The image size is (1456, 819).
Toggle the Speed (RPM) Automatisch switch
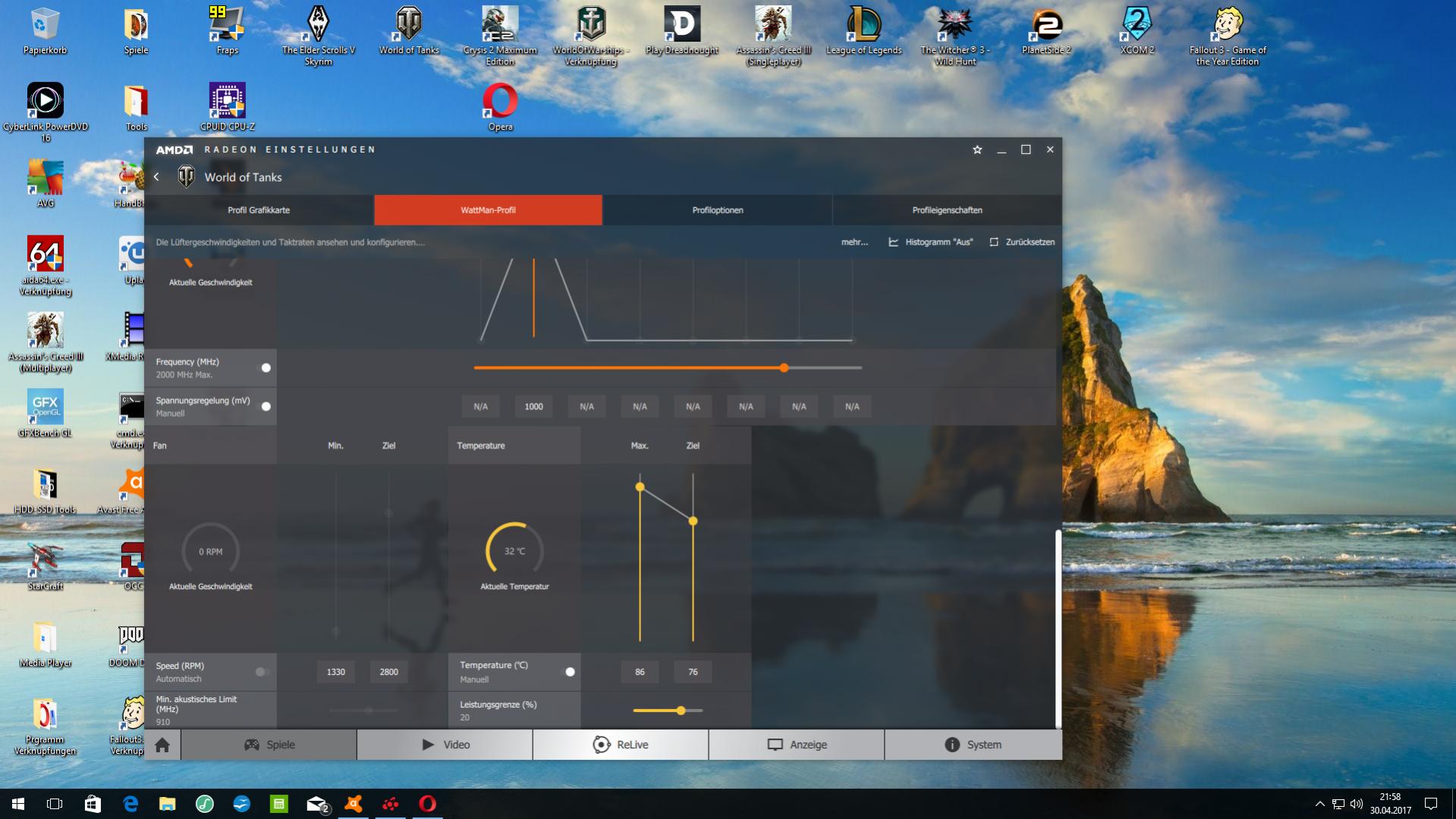click(x=262, y=672)
